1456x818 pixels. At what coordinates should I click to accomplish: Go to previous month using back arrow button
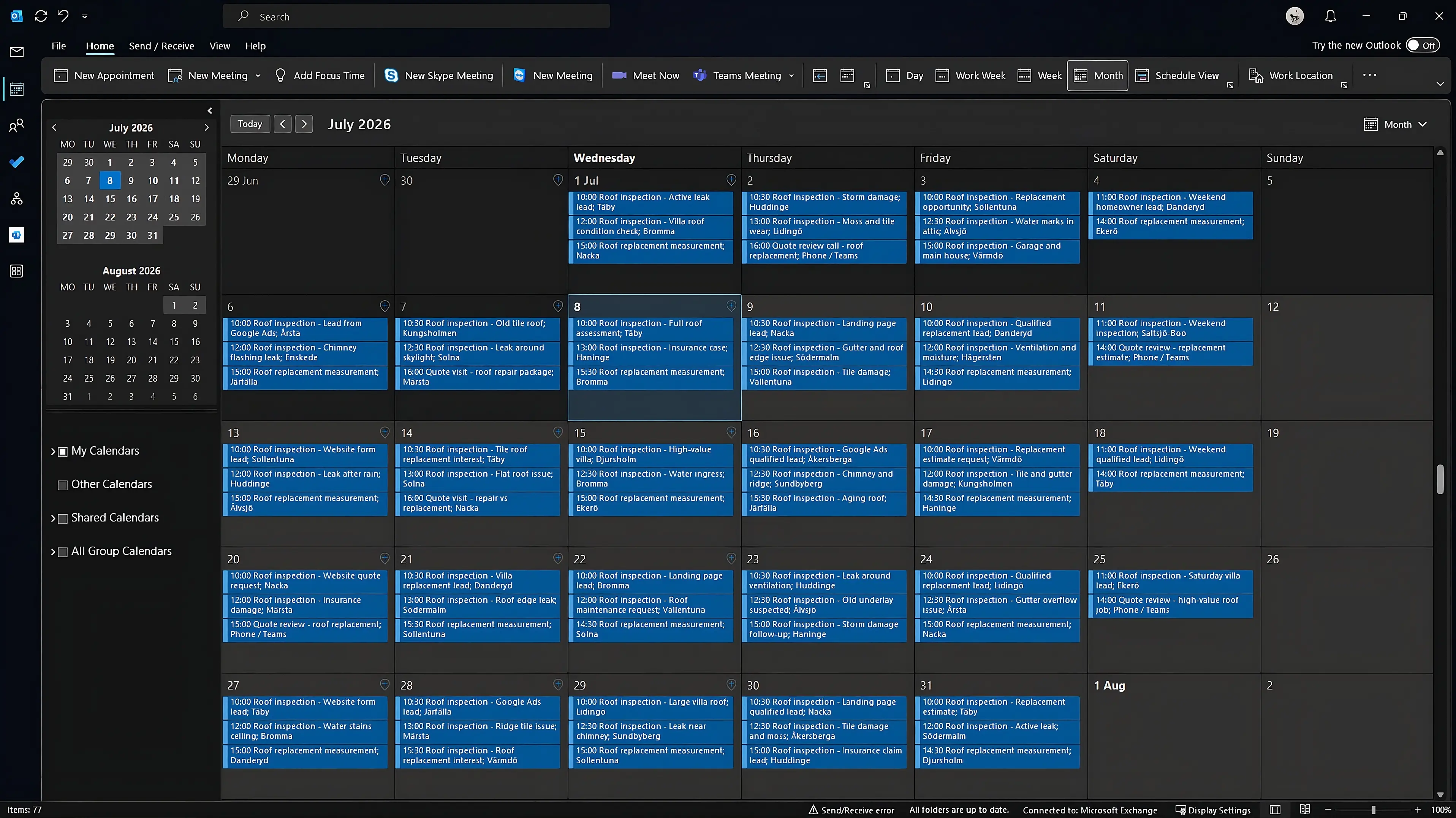click(x=283, y=124)
